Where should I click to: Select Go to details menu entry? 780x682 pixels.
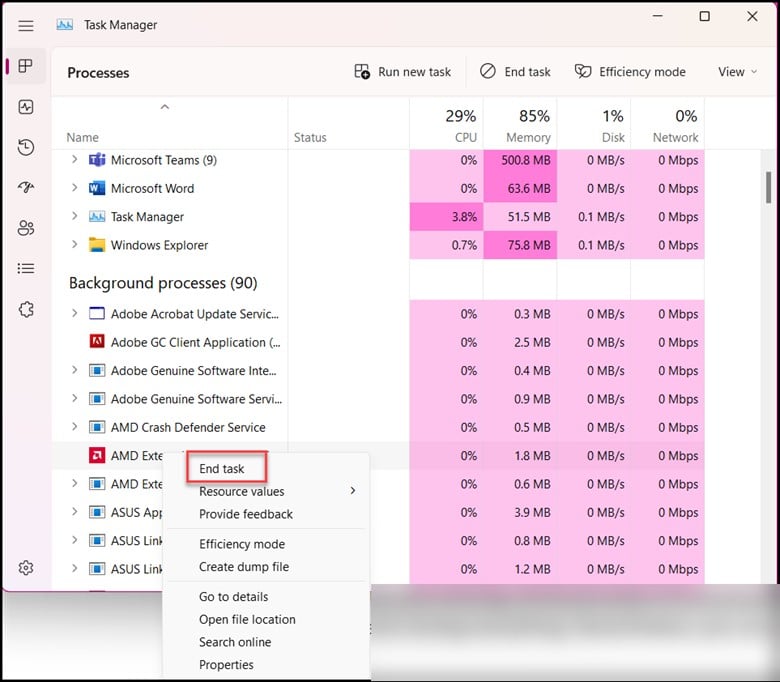pos(233,597)
